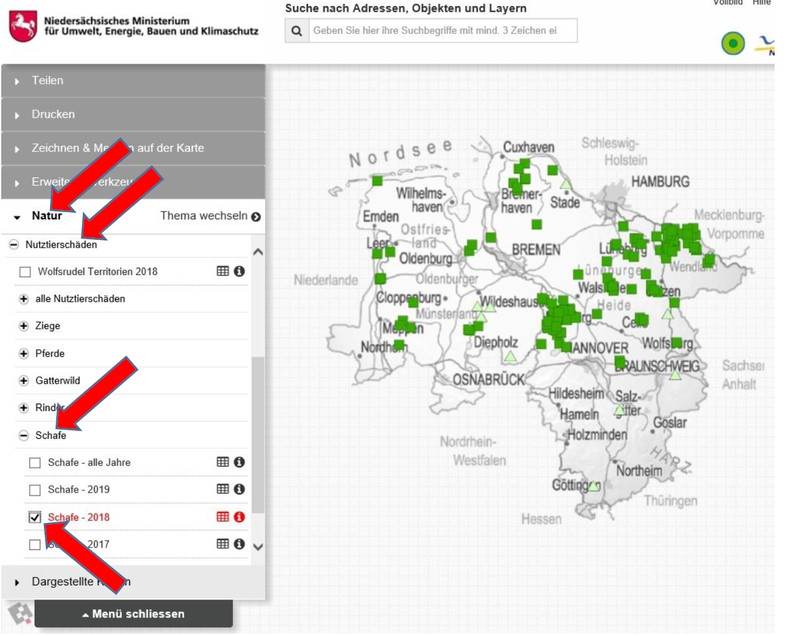Open the Teilen panel
800x636 pixels.
[x=132, y=80]
